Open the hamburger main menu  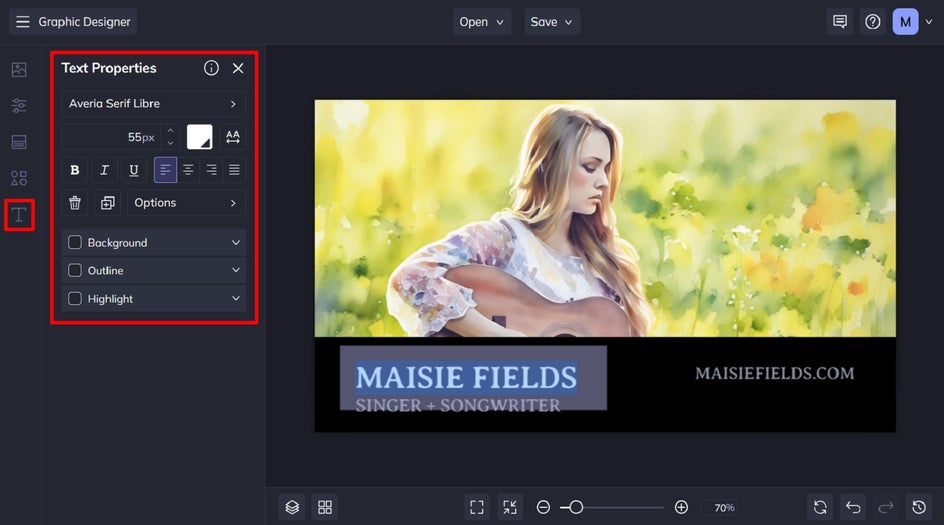coord(23,22)
